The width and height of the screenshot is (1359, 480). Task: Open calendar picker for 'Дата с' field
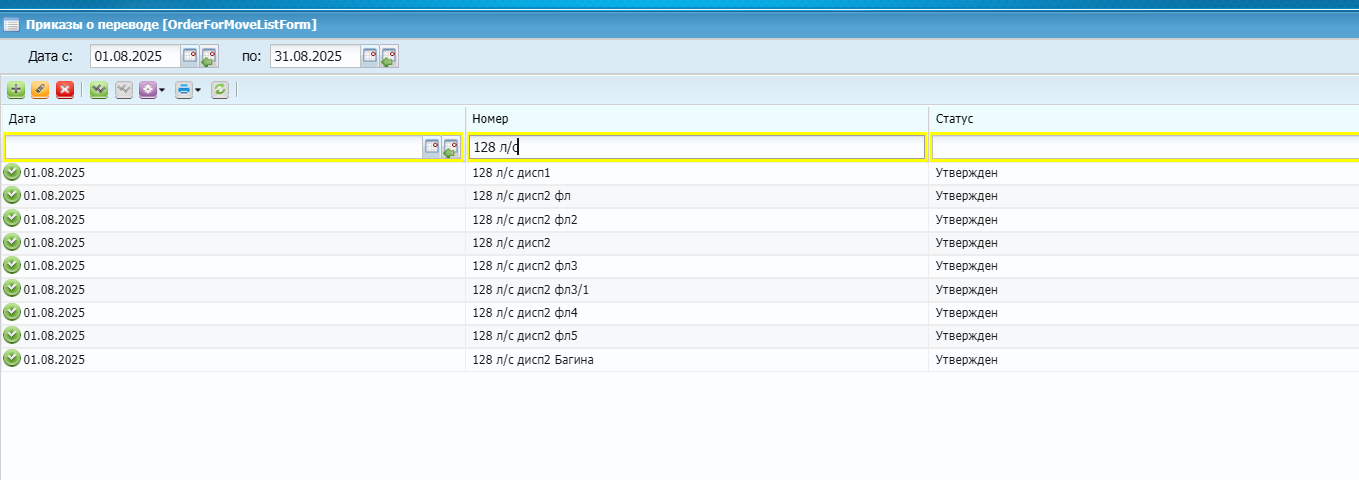[189, 56]
